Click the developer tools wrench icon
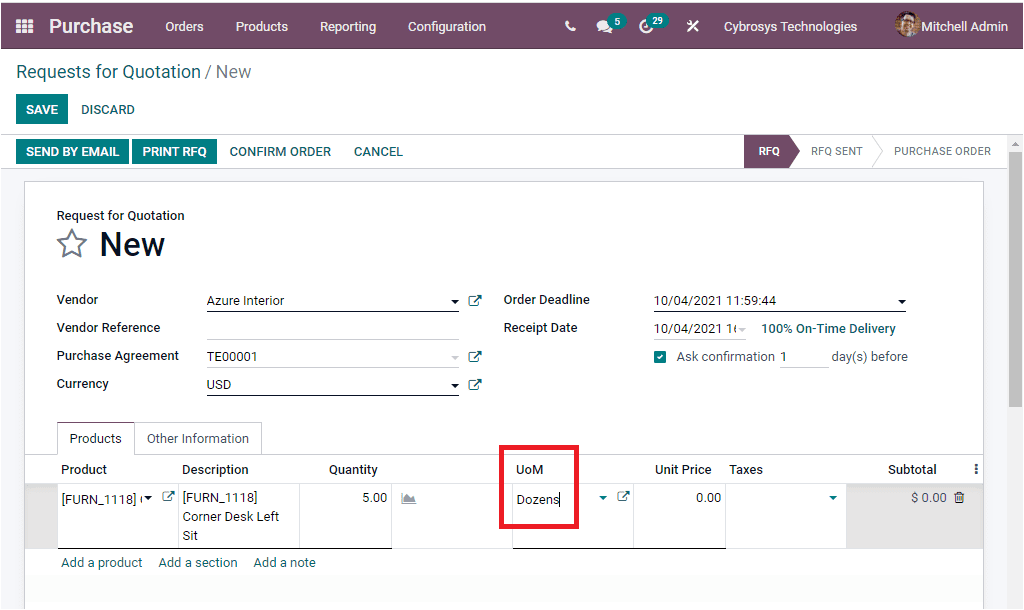Viewport: 1024px width, 610px height. (692, 26)
